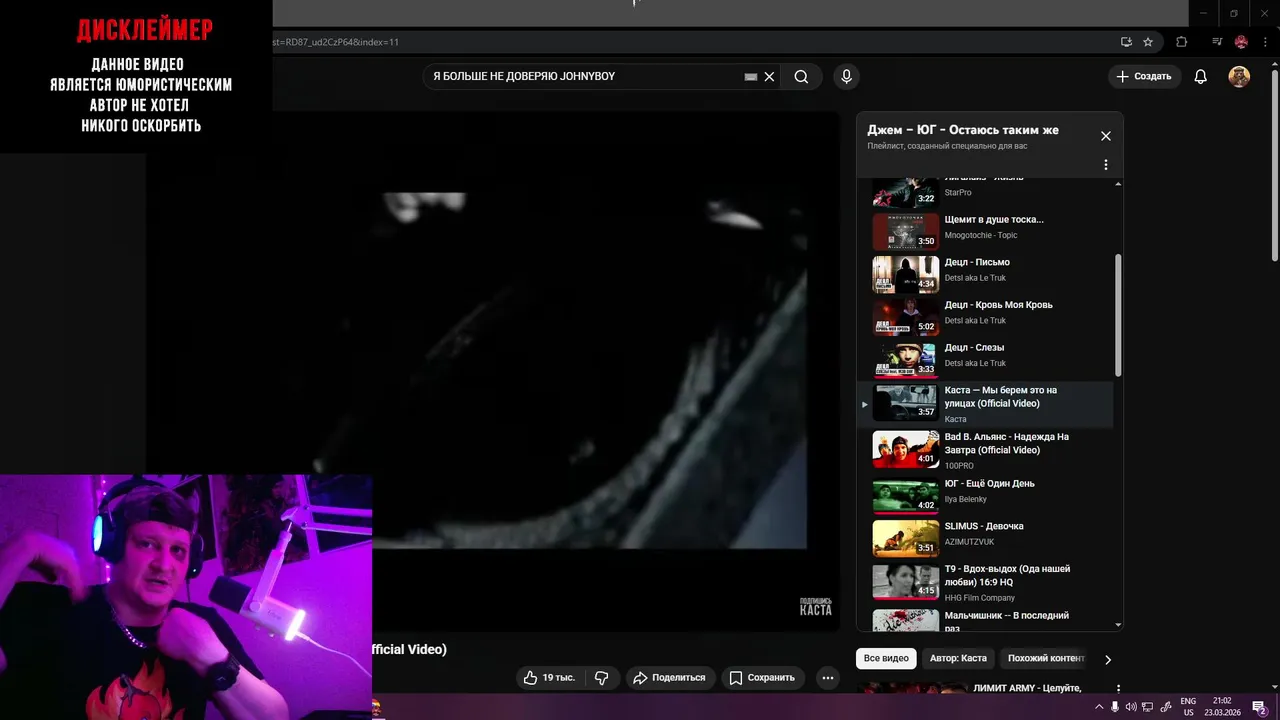Select the Автор: Каста filter chip

(958, 658)
